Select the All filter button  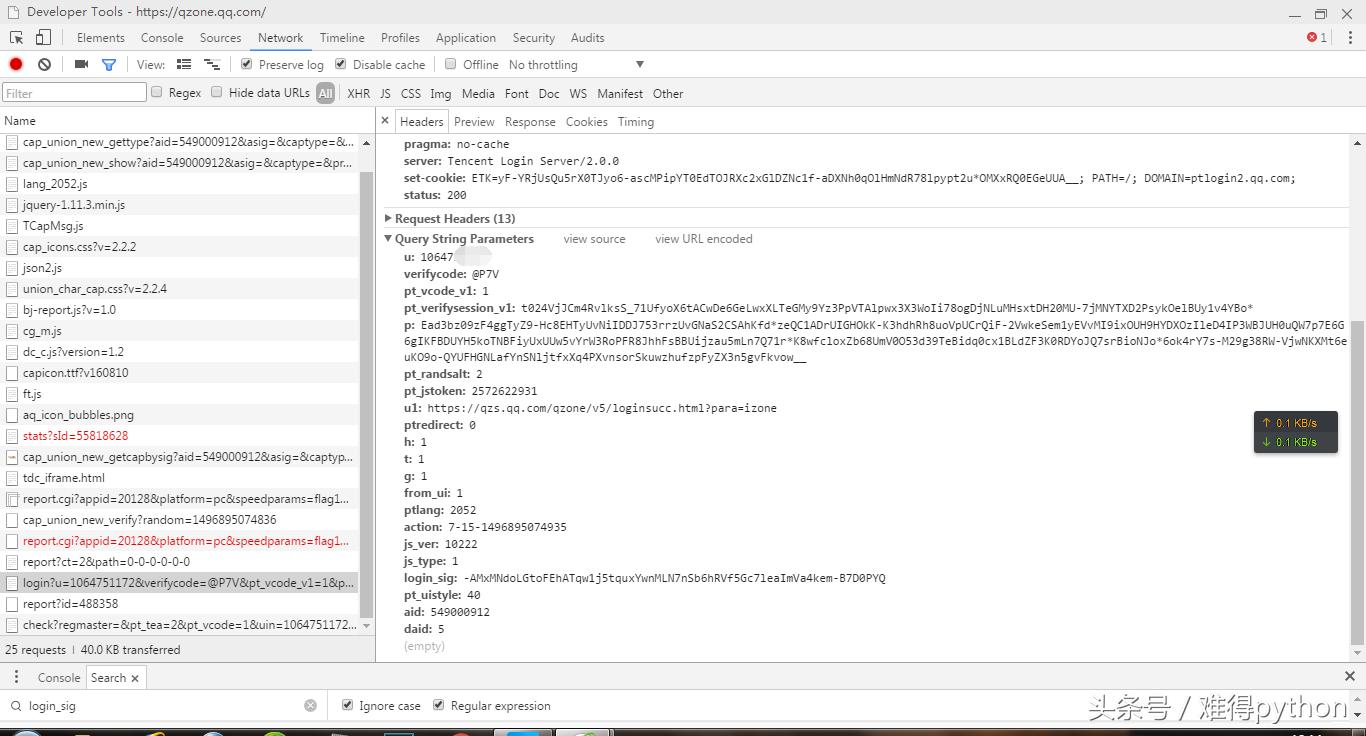pyautogui.click(x=325, y=93)
